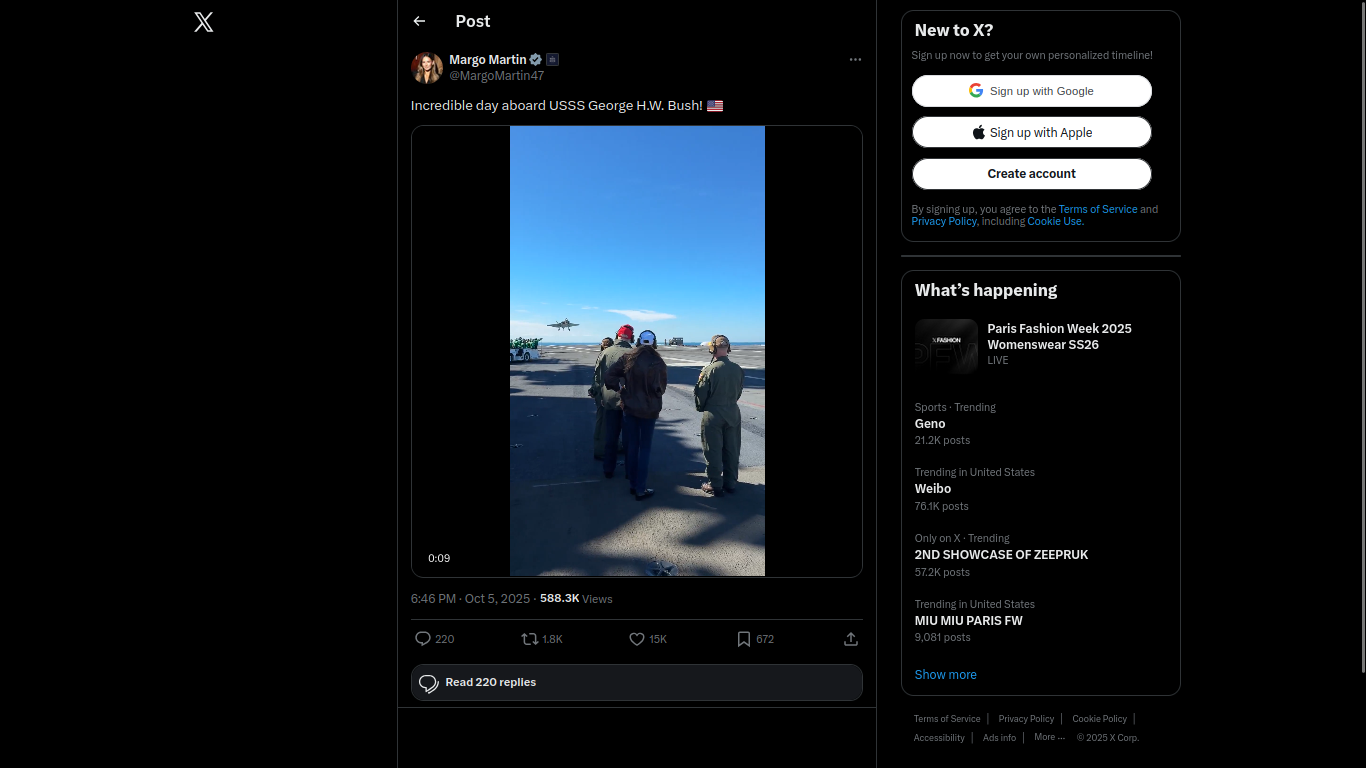This screenshot has height=768, width=1366.
Task: Open the post's more options menu
Action: pyautogui.click(x=855, y=60)
